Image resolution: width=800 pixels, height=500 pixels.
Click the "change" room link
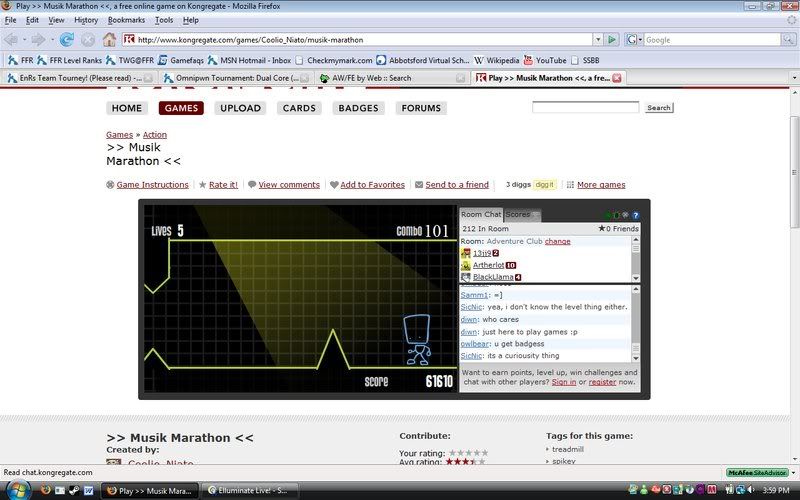[x=557, y=241]
